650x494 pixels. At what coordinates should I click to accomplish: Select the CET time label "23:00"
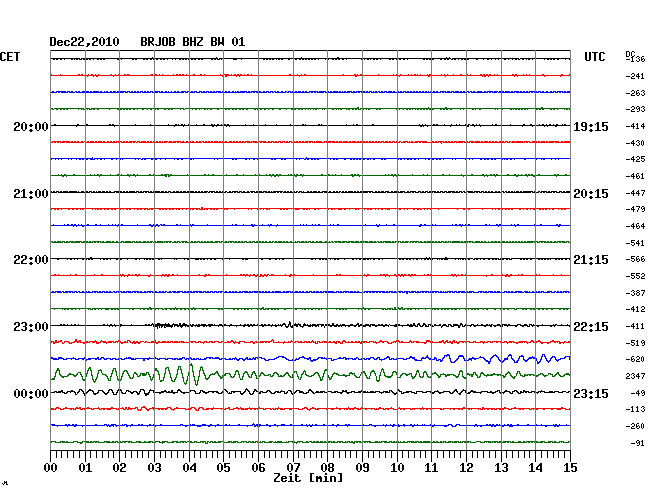pos(31,327)
